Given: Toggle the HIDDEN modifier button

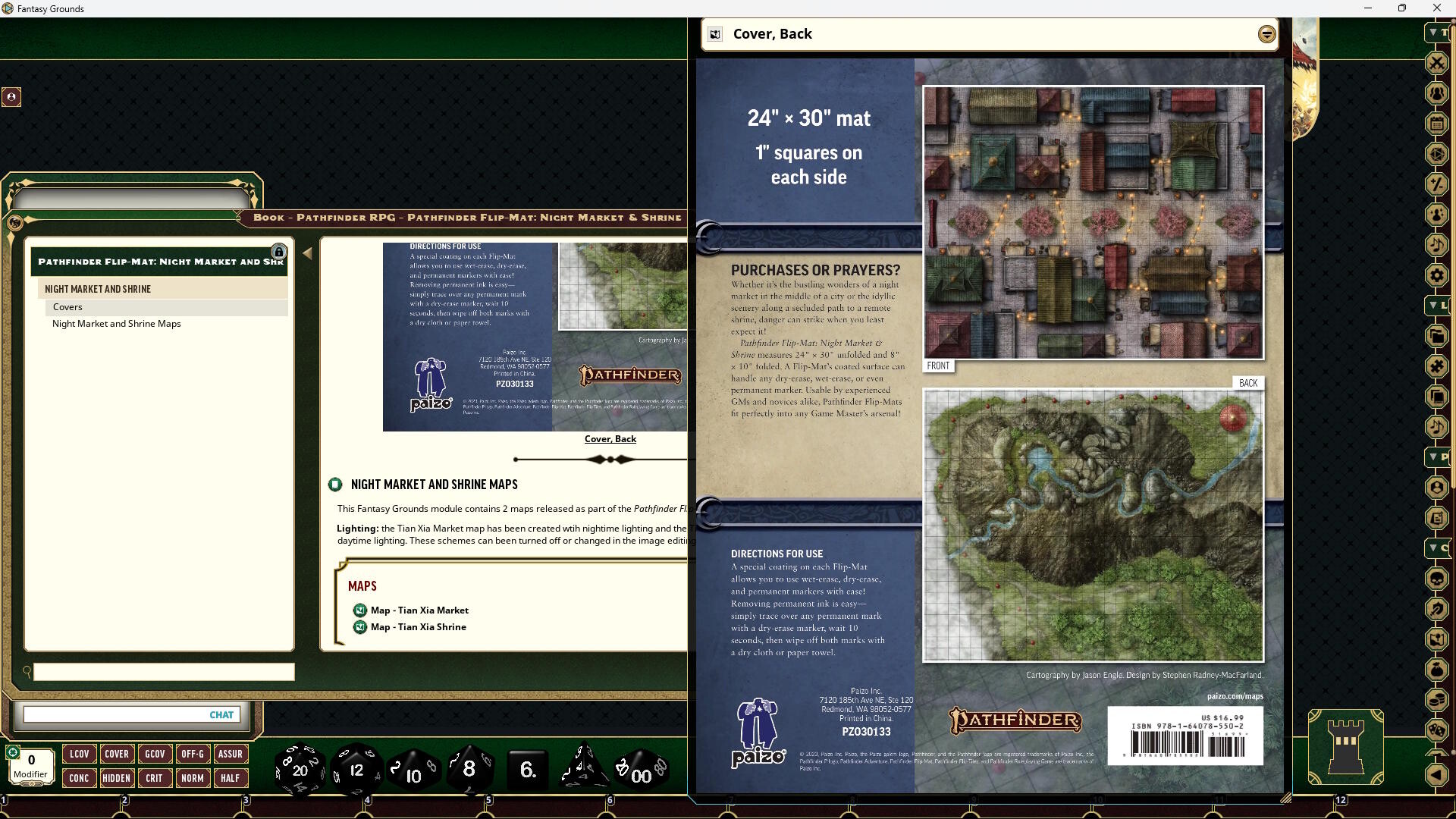Looking at the screenshot, I should (x=117, y=778).
